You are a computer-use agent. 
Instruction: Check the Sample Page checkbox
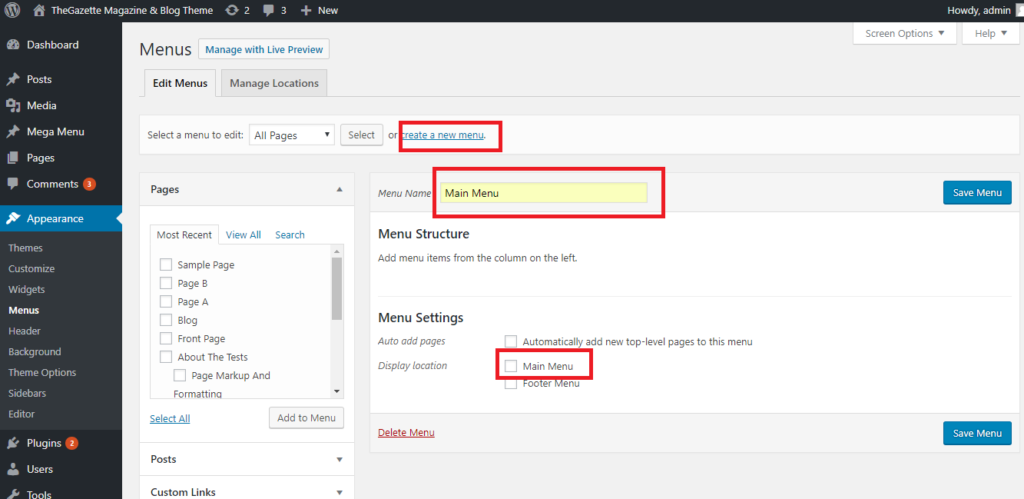point(166,265)
